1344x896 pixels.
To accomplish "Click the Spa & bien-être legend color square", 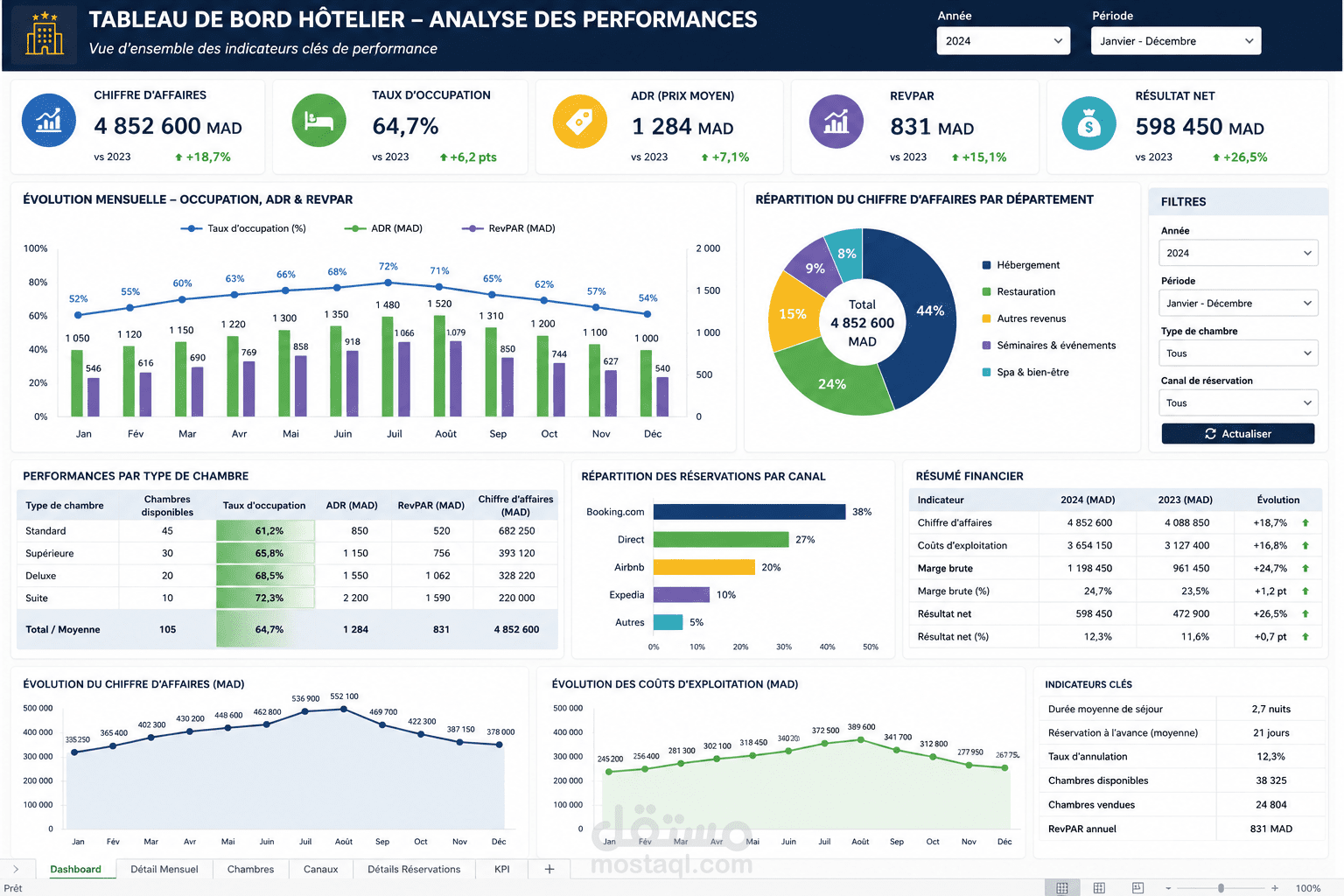I will (x=987, y=372).
